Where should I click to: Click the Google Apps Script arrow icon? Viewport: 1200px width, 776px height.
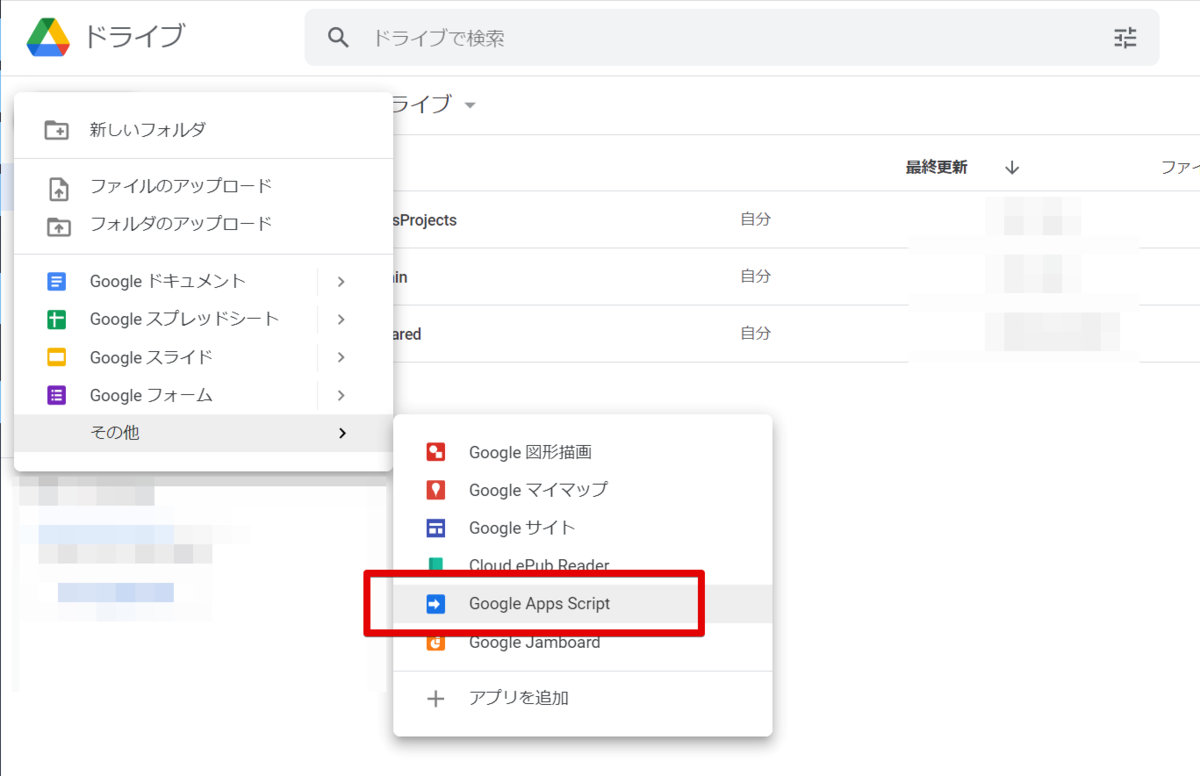[x=435, y=604]
